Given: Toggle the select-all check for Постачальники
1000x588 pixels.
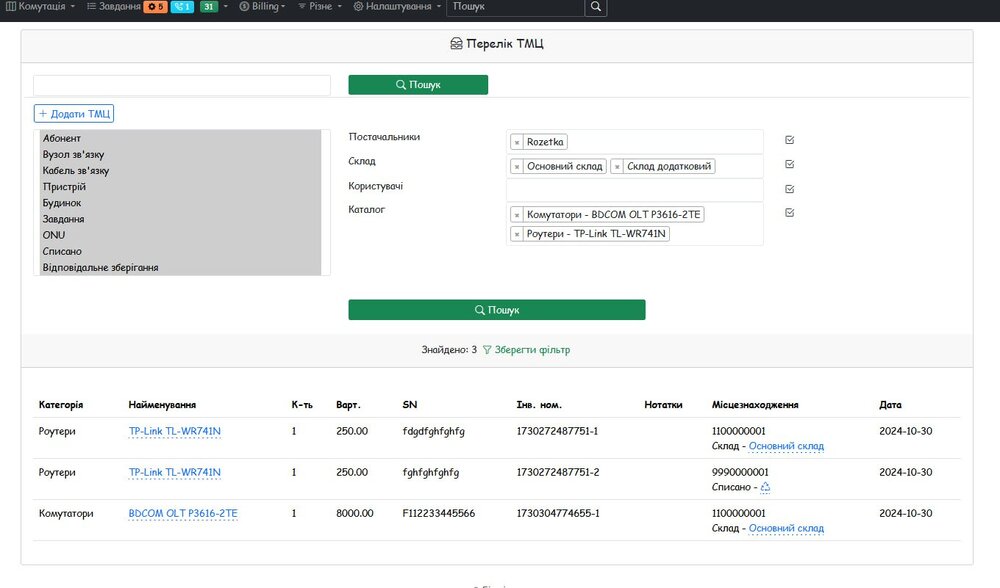Looking at the screenshot, I should tap(790, 140).
